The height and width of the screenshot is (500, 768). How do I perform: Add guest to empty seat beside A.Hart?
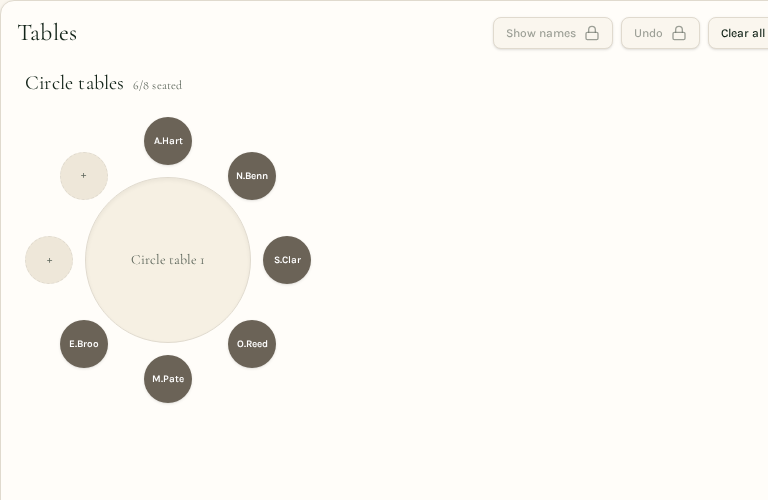coord(84,176)
